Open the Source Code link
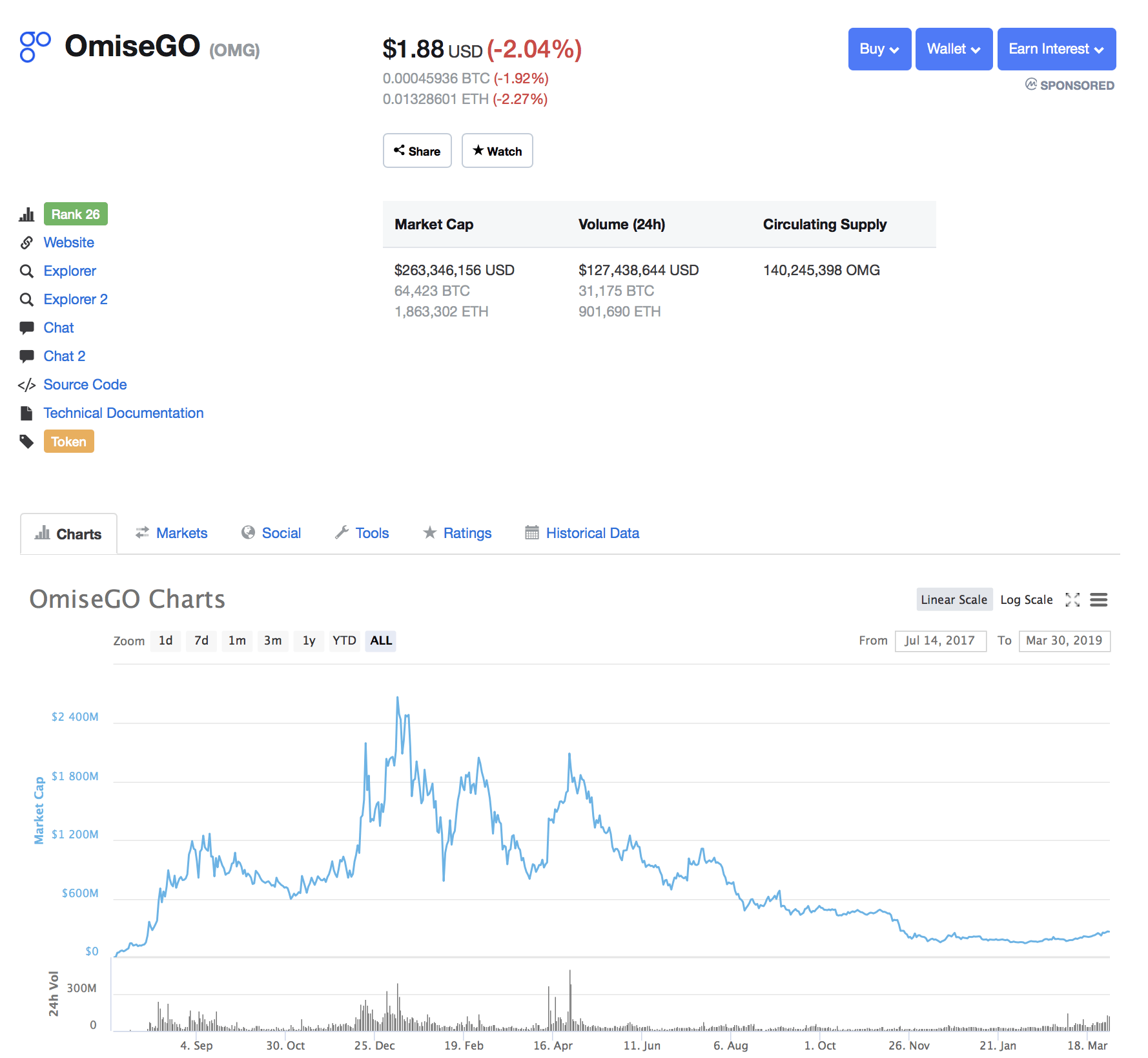The height and width of the screenshot is (1058, 1148). (85, 385)
